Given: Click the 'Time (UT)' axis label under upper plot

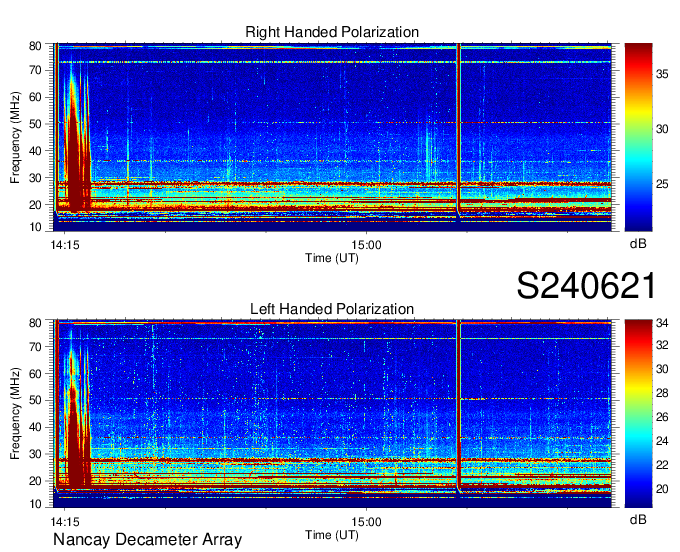Looking at the screenshot, I should coord(332,258).
